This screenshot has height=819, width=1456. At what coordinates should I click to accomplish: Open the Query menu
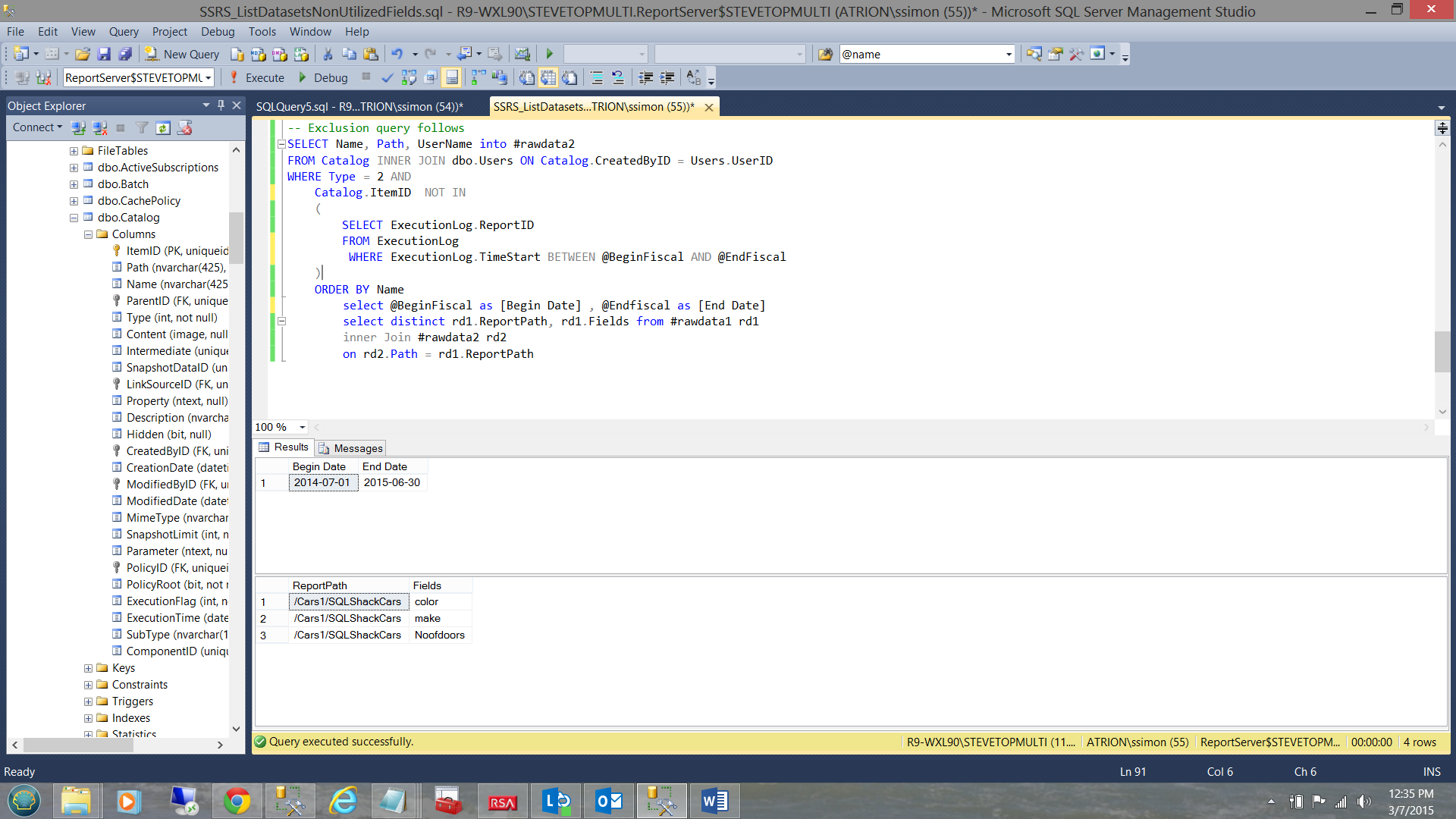(x=123, y=31)
